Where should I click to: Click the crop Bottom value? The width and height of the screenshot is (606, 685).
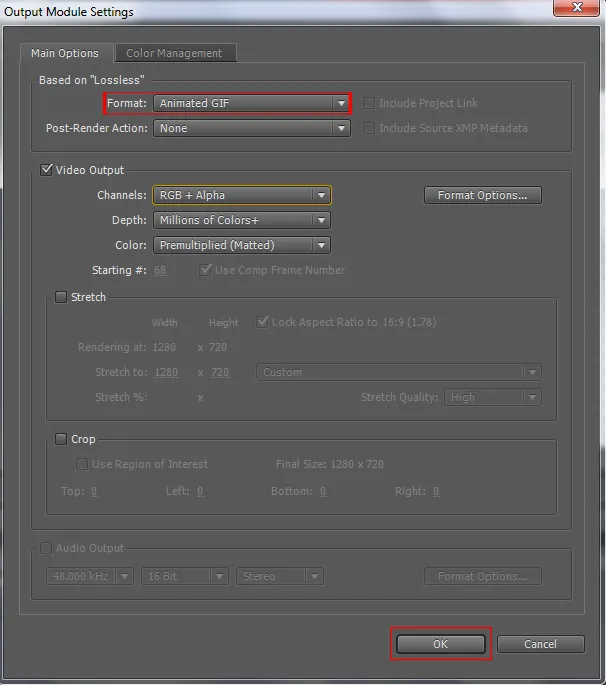point(323,491)
